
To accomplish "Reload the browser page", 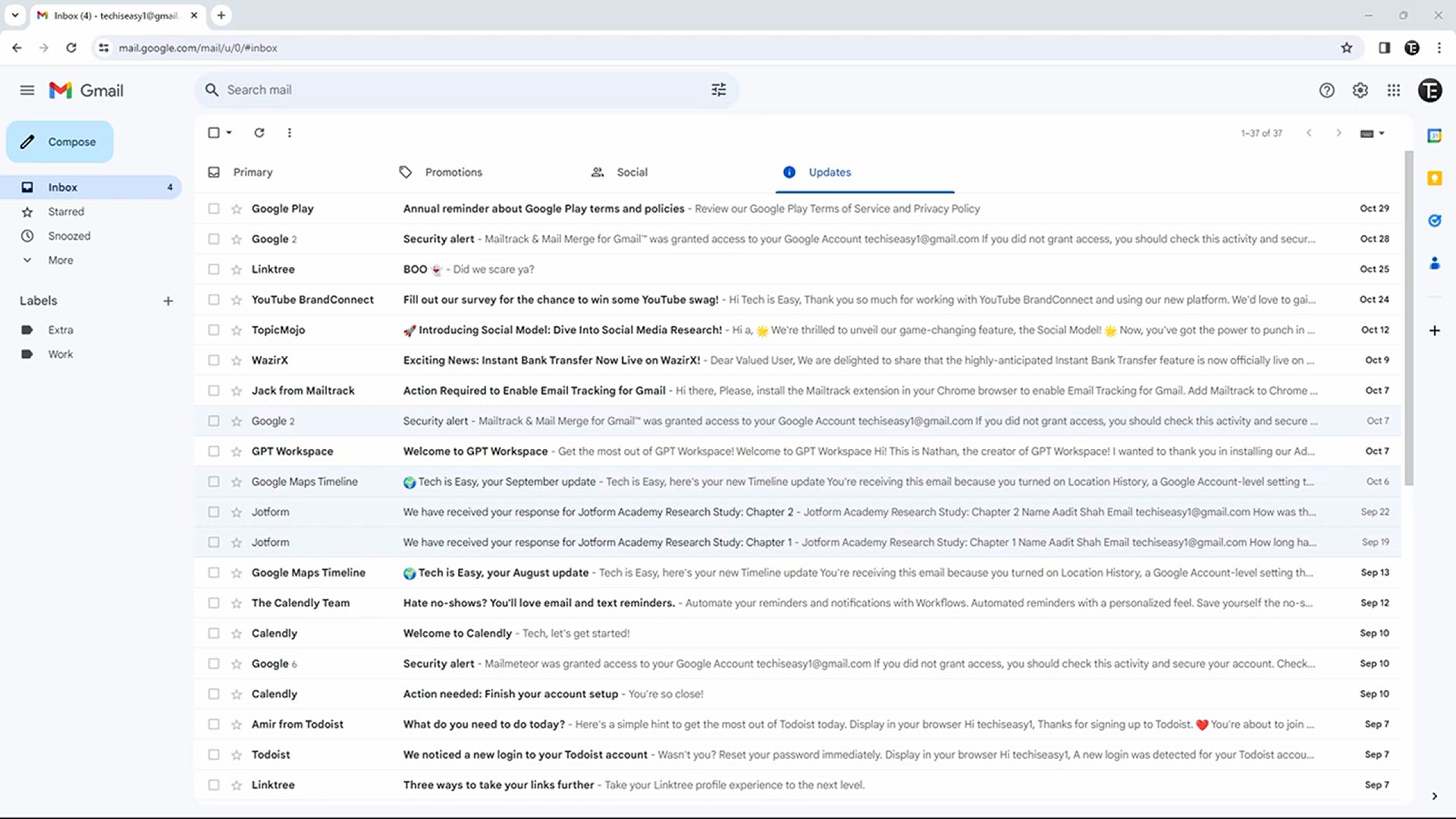I will tap(71, 48).
